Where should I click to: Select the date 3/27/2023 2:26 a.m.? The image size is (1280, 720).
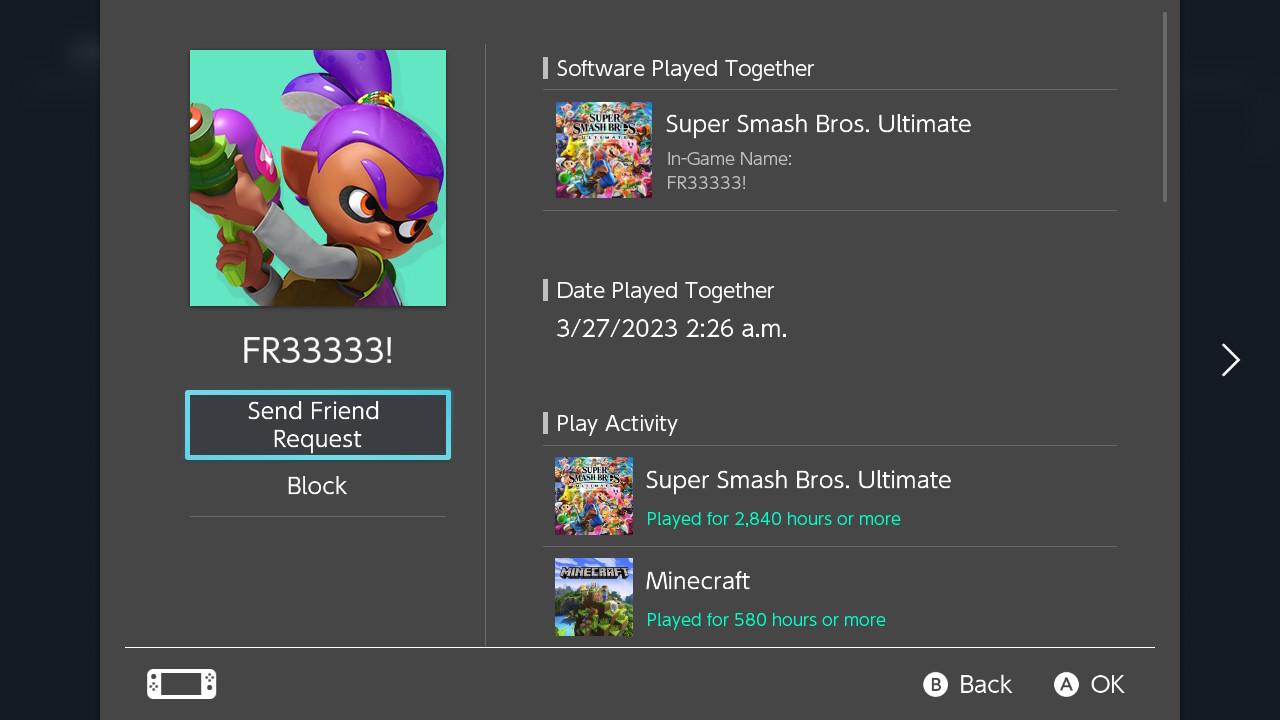coord(672,328)
